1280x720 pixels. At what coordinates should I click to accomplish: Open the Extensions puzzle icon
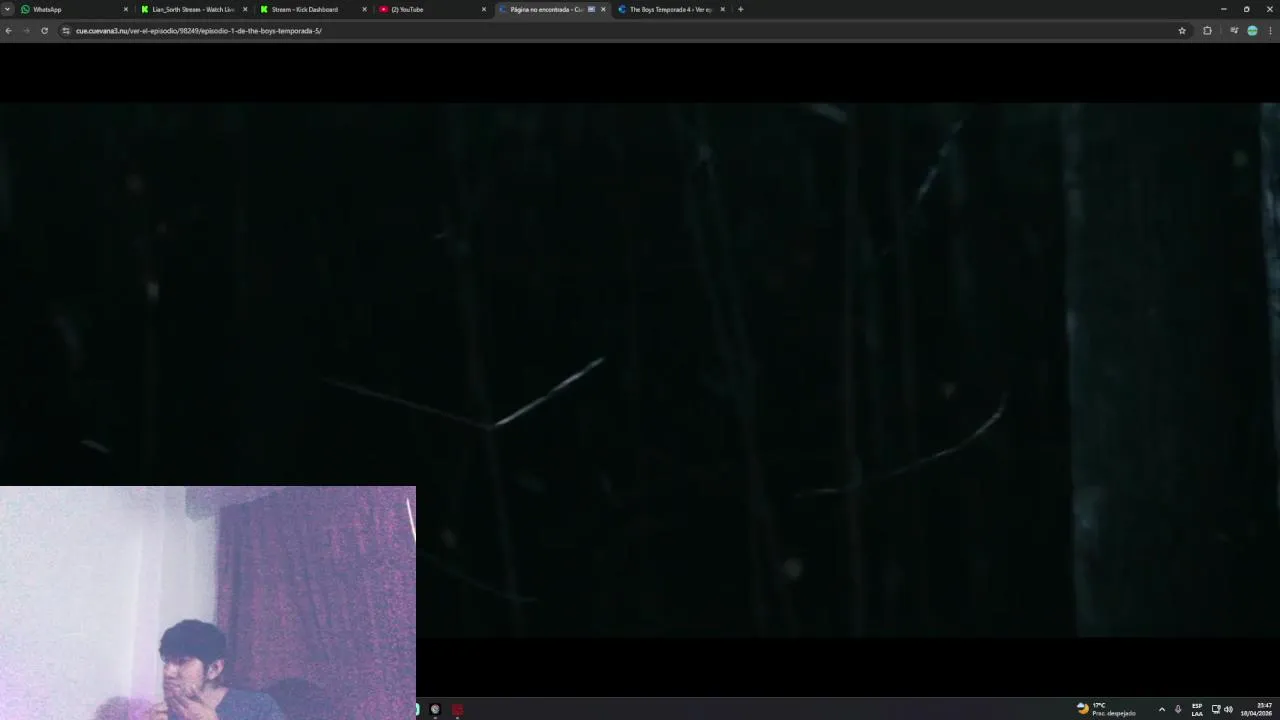(x=1207, y=31)
